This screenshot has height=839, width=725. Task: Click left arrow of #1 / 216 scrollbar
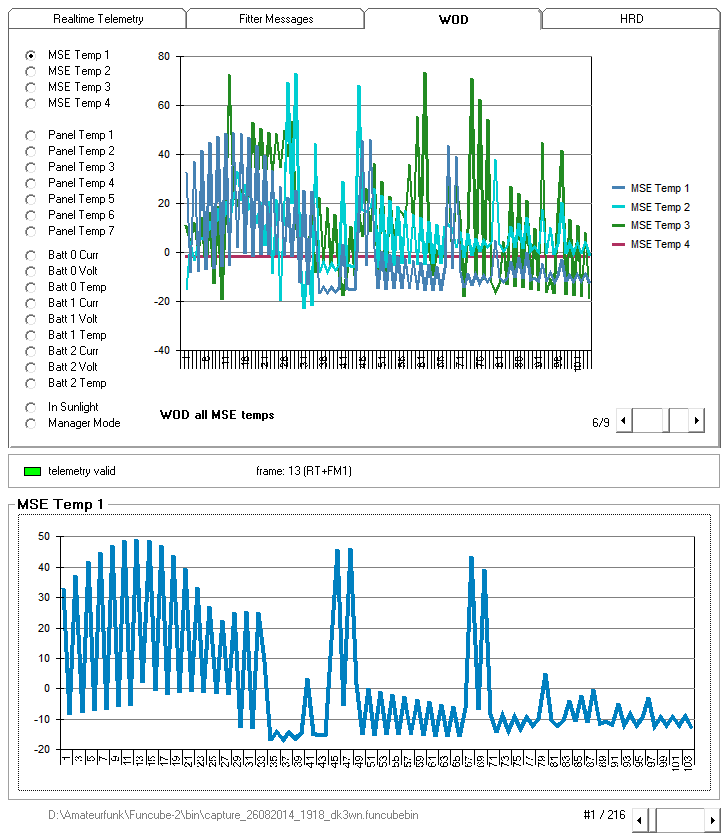[639, 820]
